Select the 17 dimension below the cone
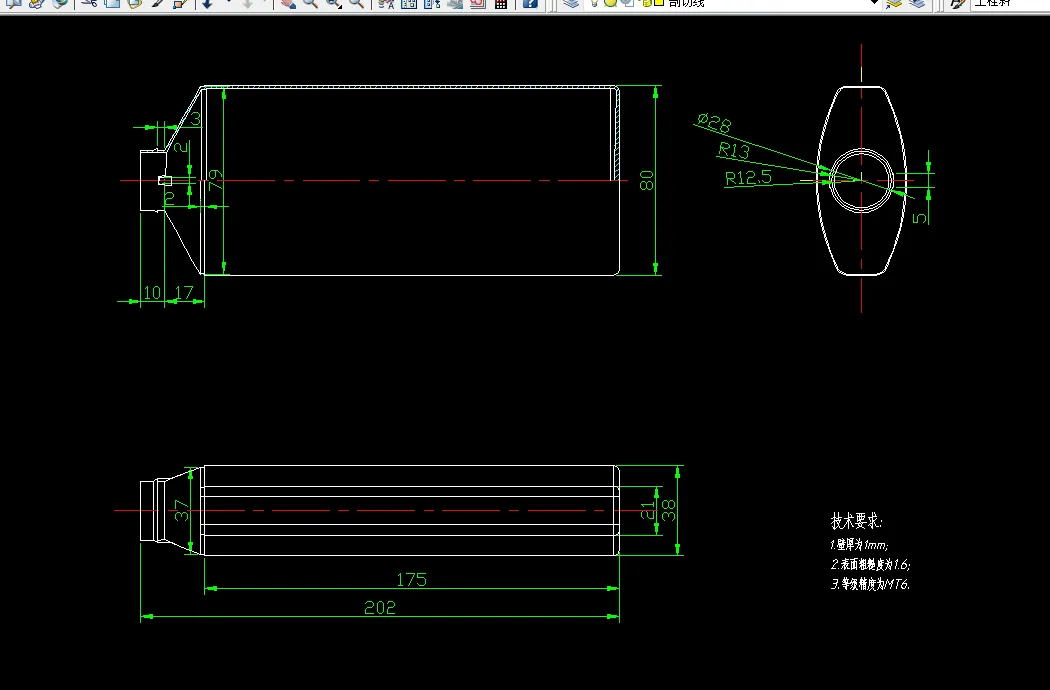The height and width of the screenshot is (690, 1050). click(183, 293)
